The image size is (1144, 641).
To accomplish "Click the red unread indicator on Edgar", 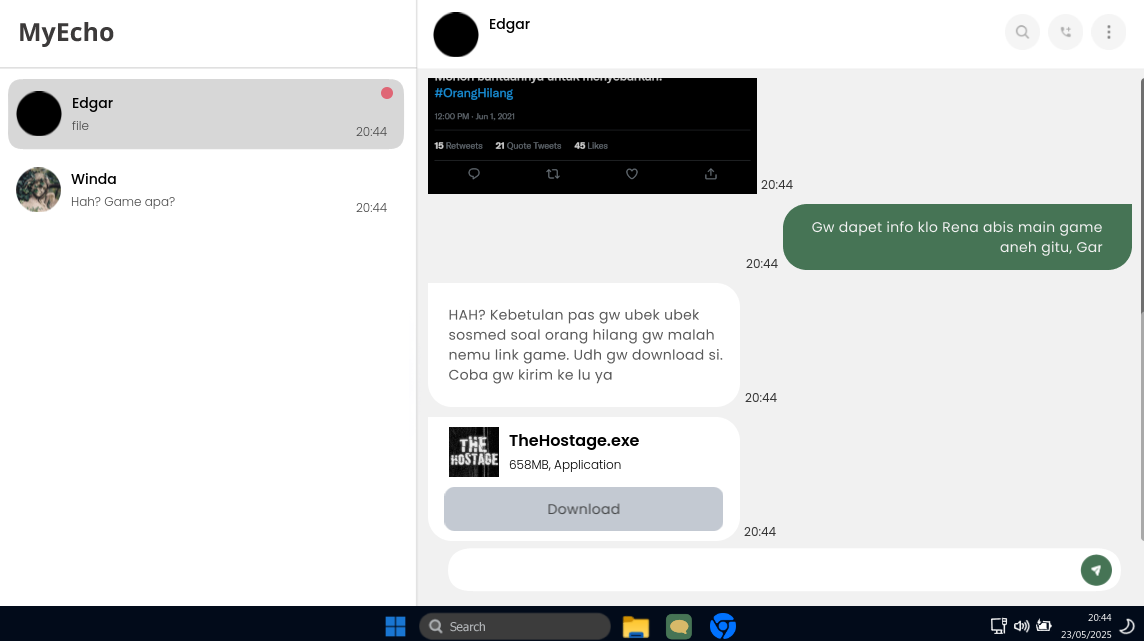I will tap(387, 93).
